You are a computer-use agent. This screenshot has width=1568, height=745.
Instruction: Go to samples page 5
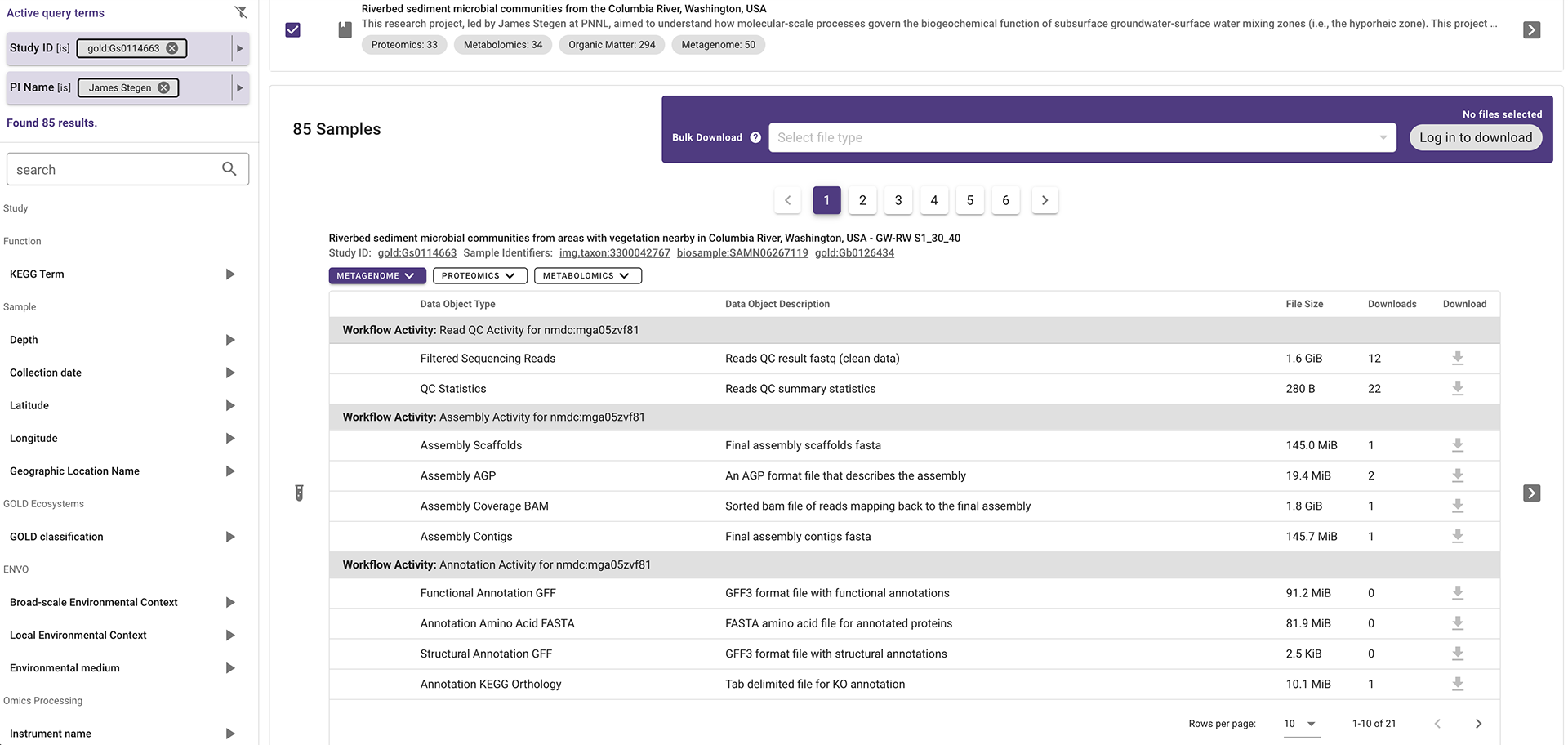[970, 200]
